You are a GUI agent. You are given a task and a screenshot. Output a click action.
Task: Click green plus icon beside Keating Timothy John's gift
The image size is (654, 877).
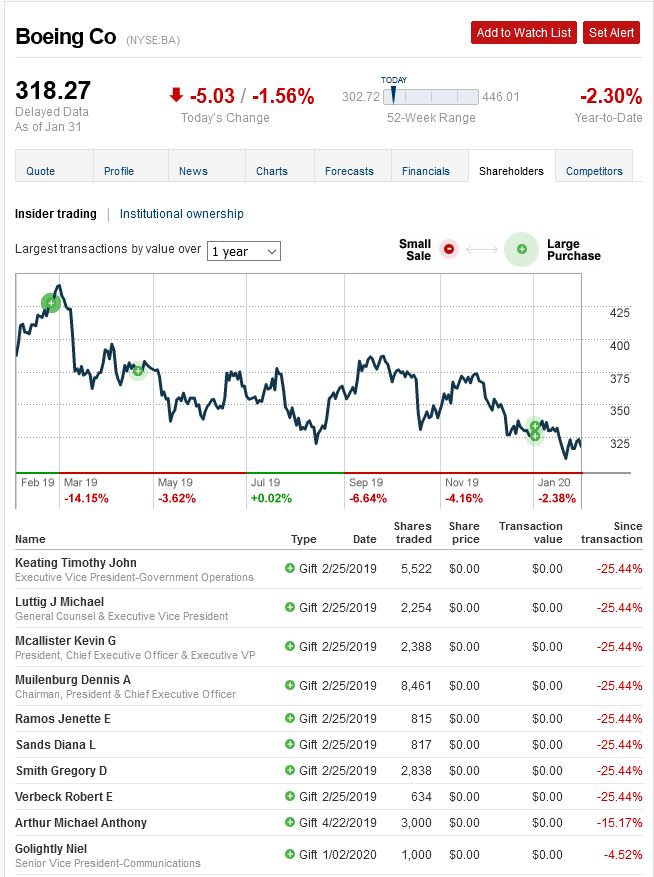290,568
